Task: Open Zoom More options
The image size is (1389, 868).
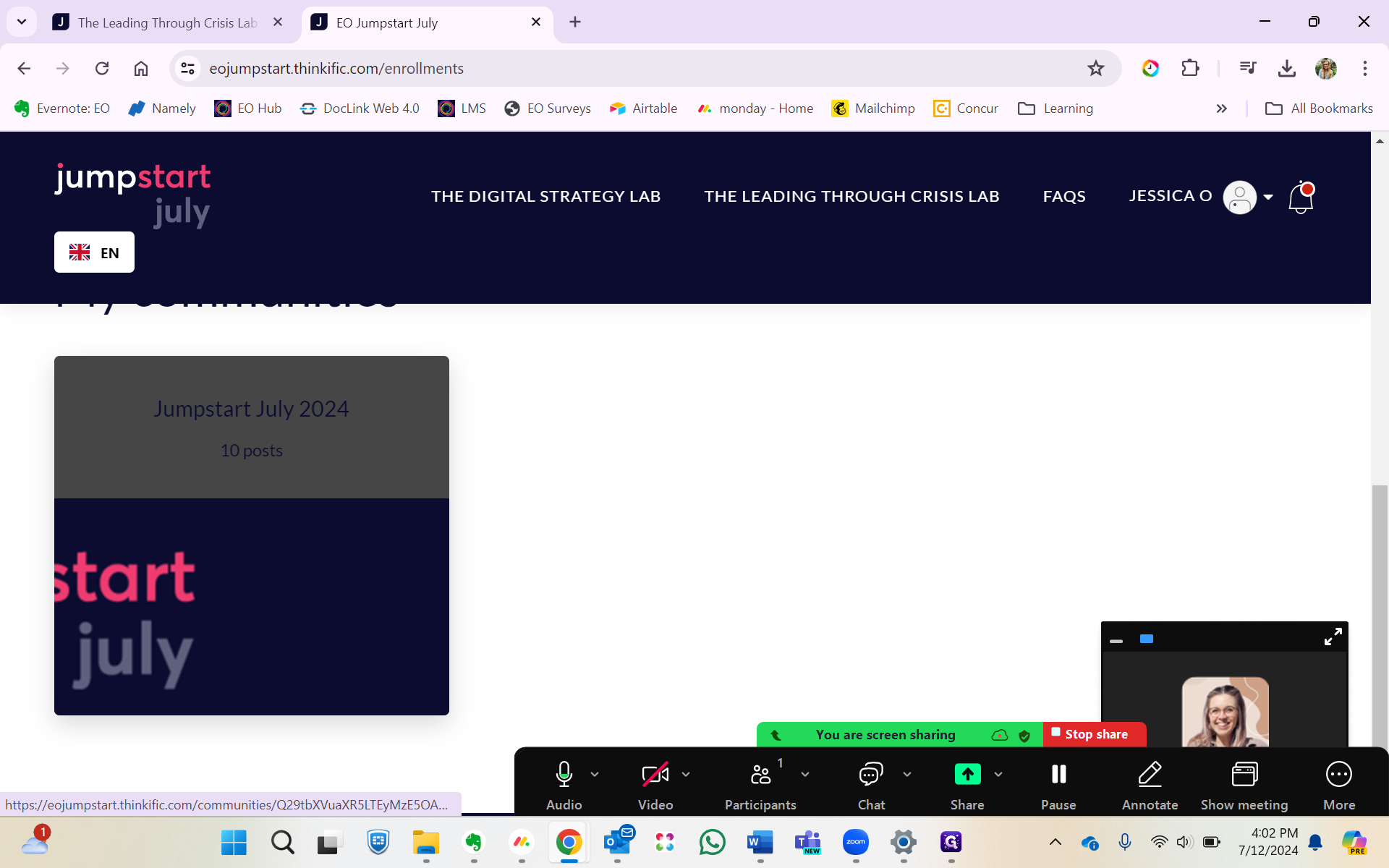Action: 1339,784
